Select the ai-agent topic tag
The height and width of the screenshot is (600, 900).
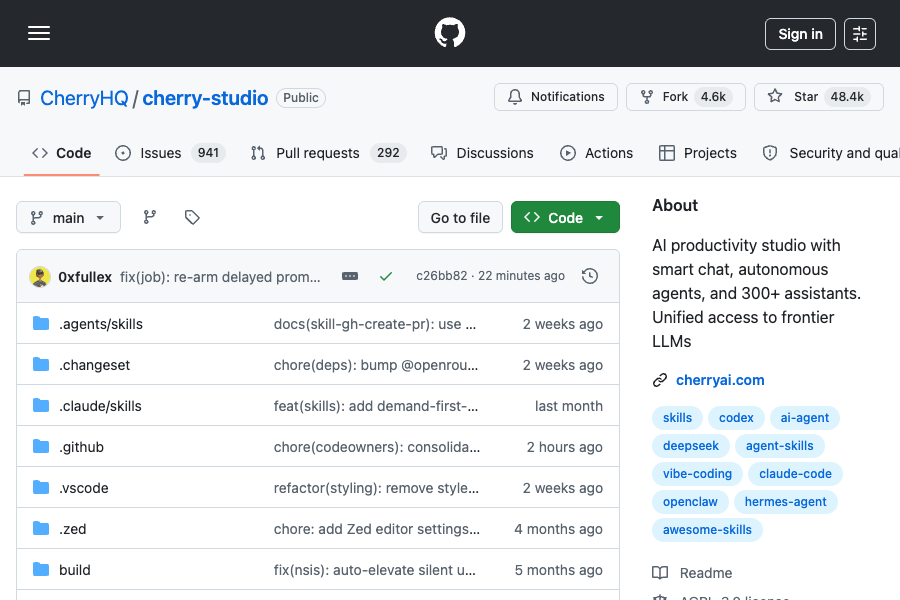tap(805, 418)
